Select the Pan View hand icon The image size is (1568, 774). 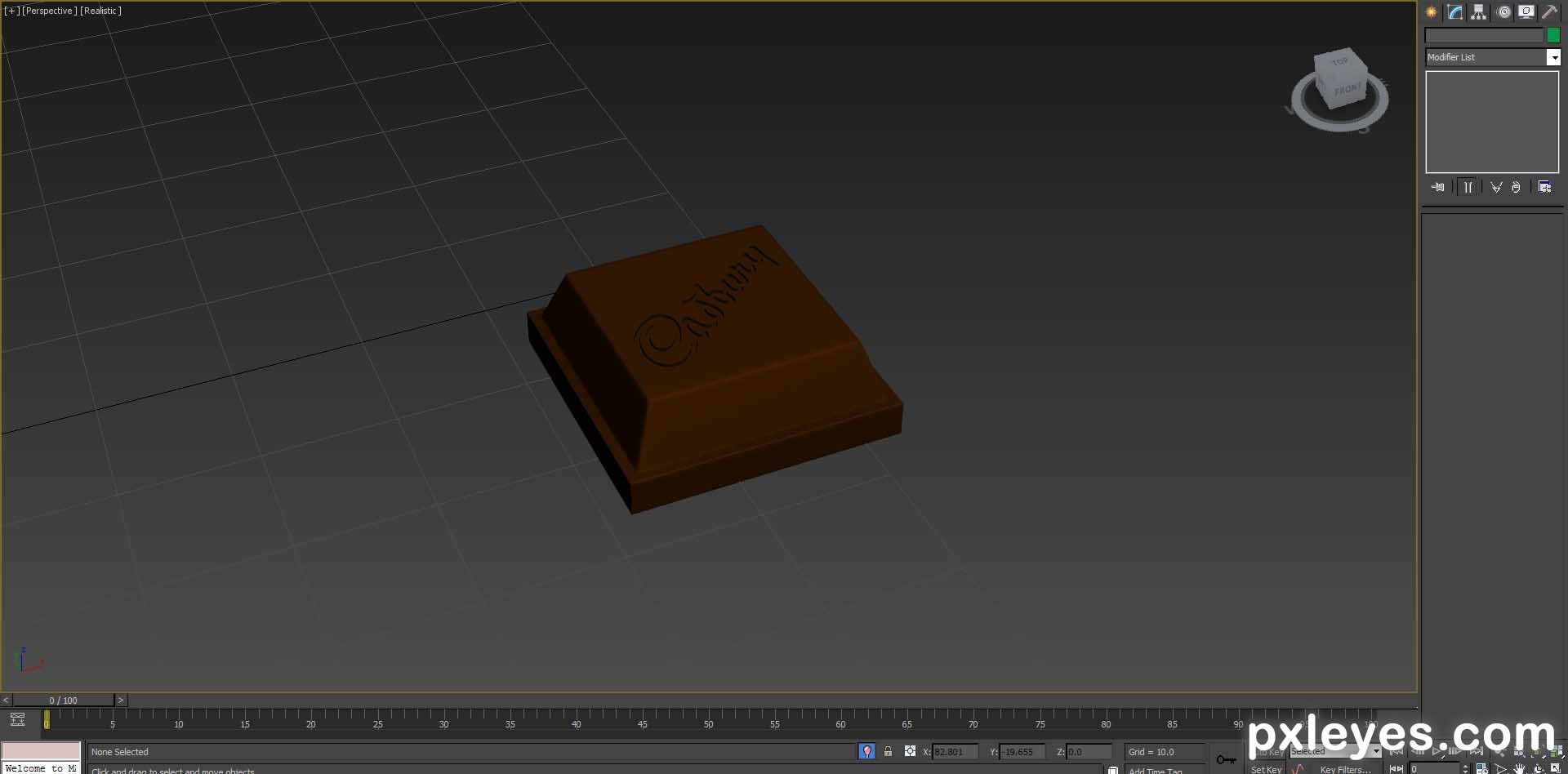tap(1519, 768)
